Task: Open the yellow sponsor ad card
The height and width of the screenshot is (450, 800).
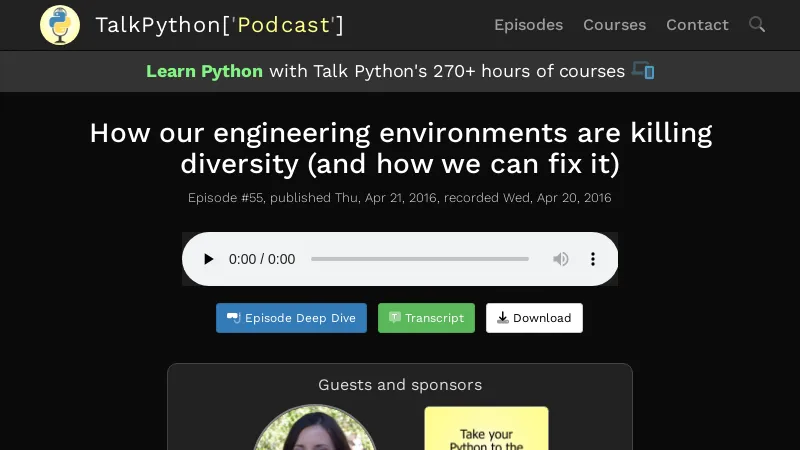Action: click(486, 428)
